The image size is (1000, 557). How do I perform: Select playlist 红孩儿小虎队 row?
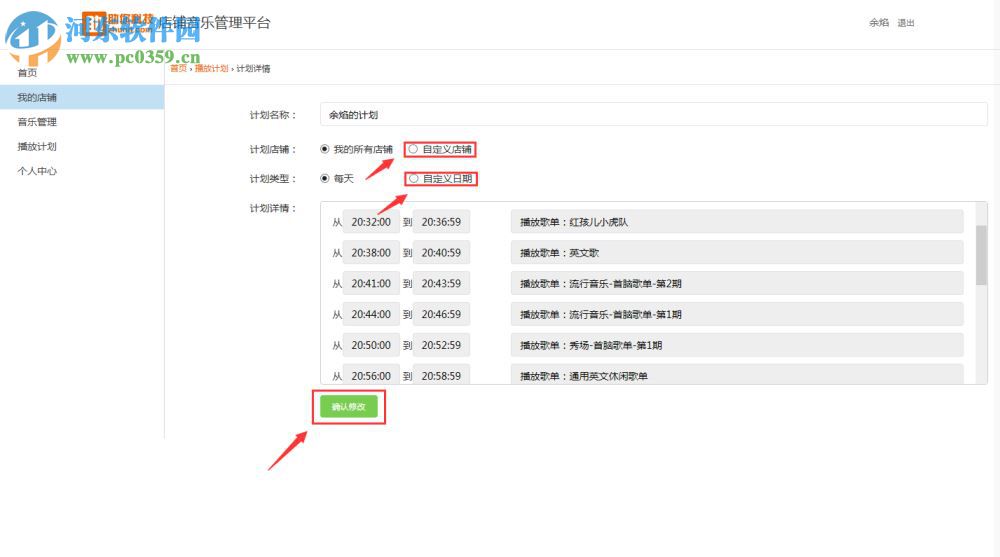[737, 222]
